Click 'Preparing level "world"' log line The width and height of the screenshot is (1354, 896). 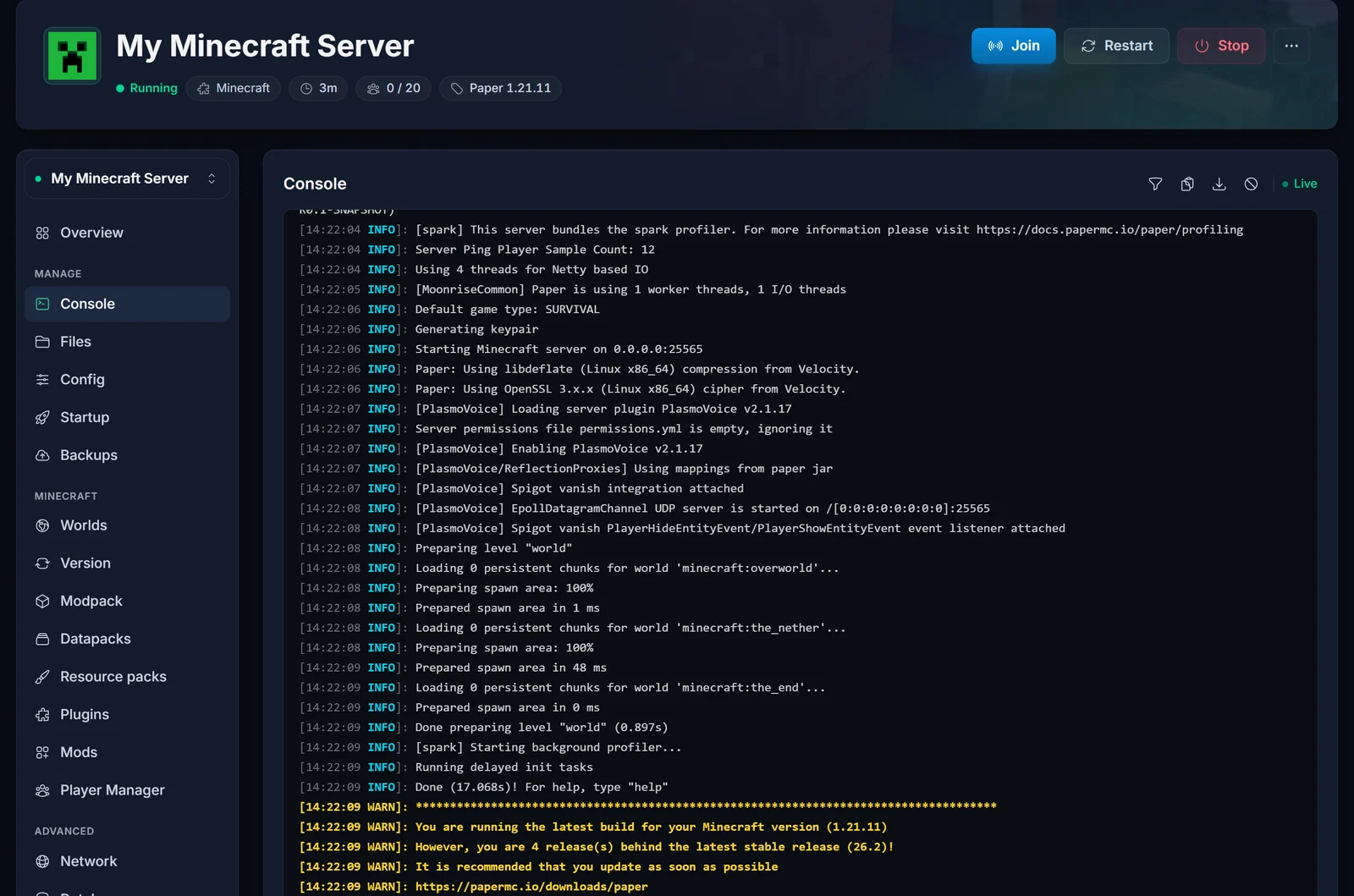[436, 548]
